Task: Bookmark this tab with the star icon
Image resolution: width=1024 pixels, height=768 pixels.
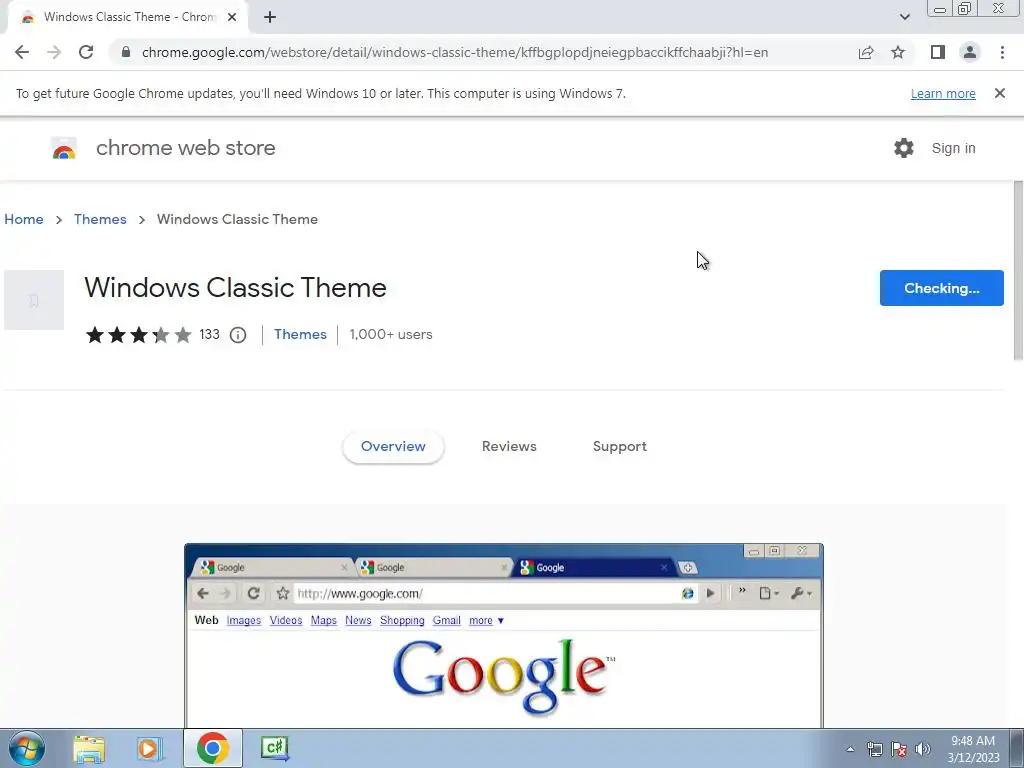Action: point(898,52)
